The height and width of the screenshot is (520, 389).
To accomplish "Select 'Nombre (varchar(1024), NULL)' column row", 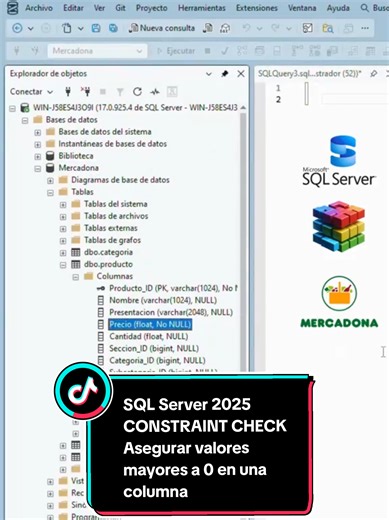I will 163,300.
